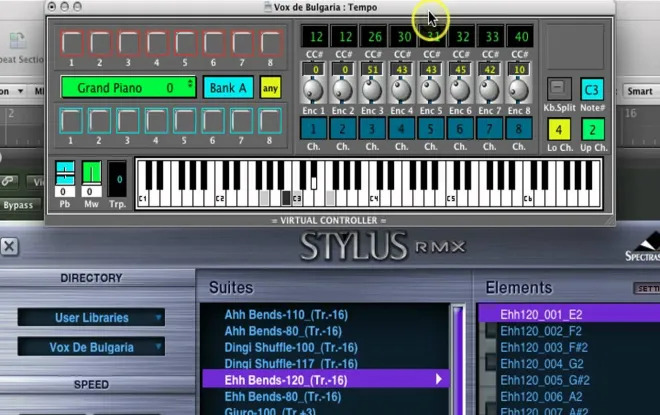Open the User Libraries dropdown
Image resolution: width=660 pixels, height=415 pixels.
91,317
